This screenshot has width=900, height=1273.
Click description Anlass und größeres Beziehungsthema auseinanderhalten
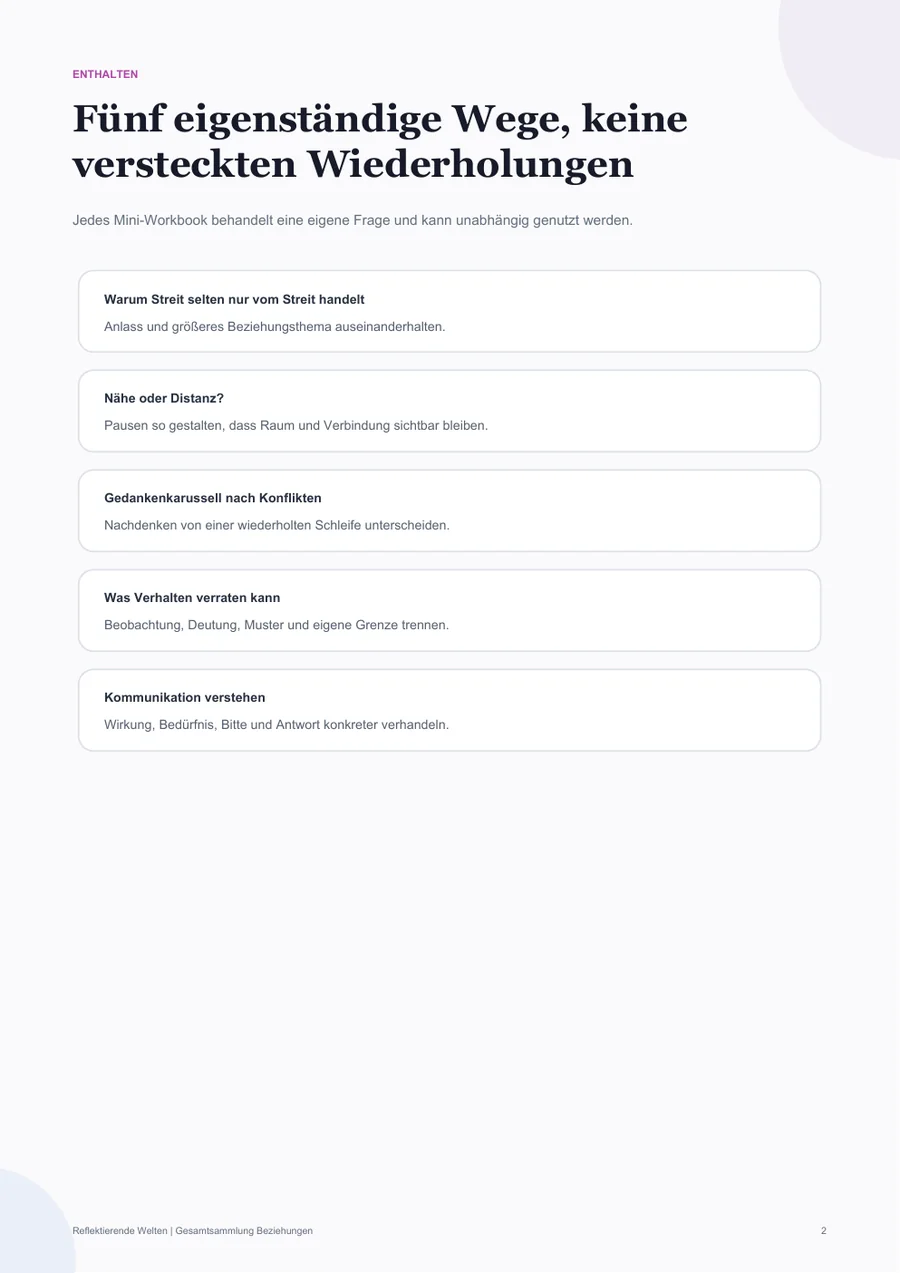(x=275, y=326)
